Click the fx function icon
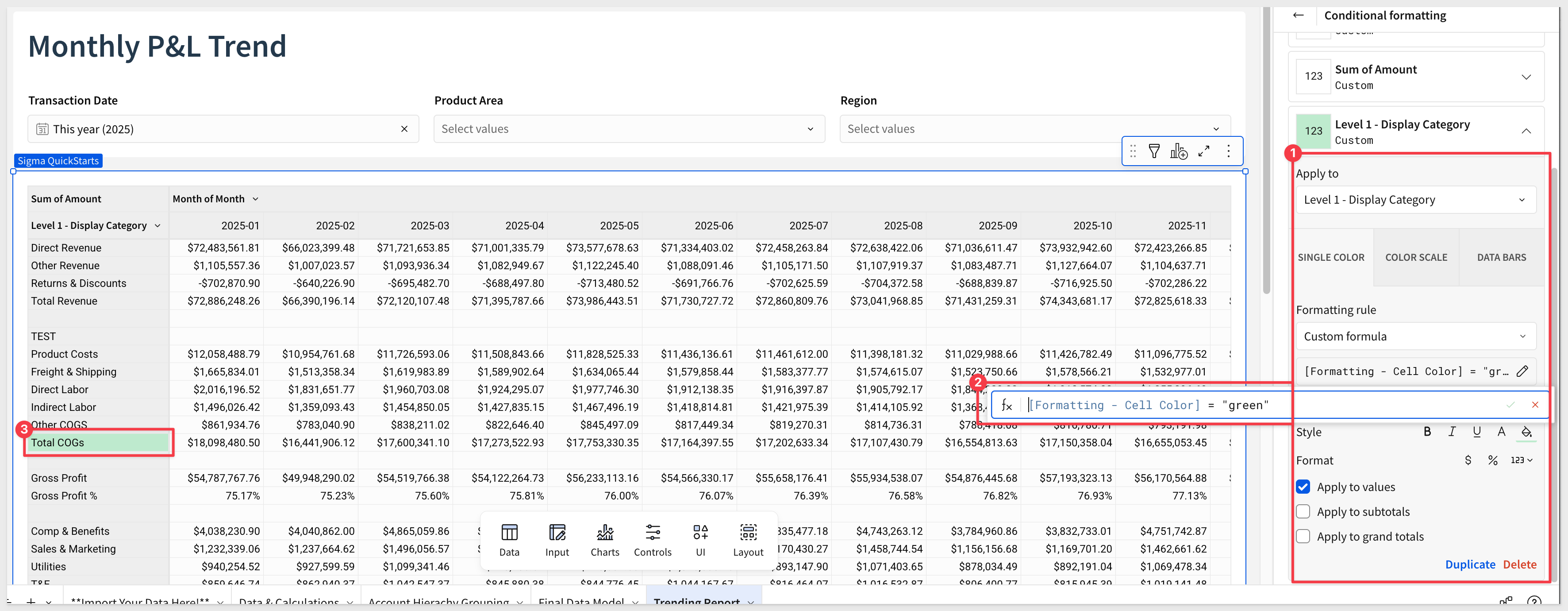 click(x=1007, y=405)
